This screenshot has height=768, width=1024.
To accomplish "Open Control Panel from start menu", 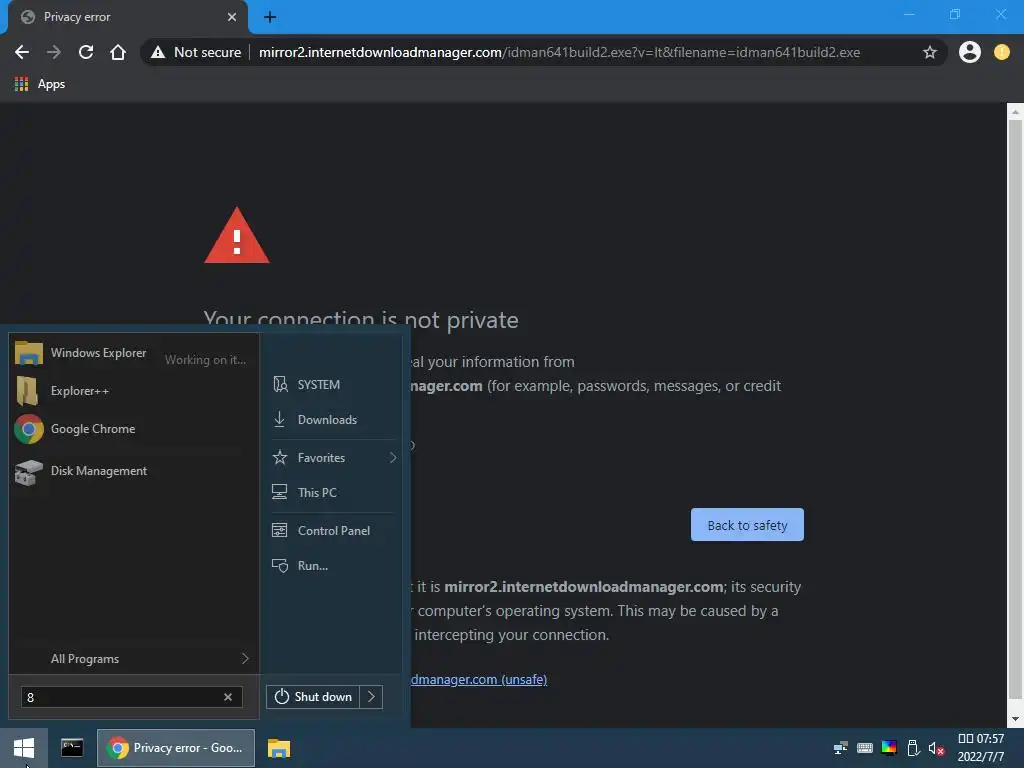I will click(333, 531).
